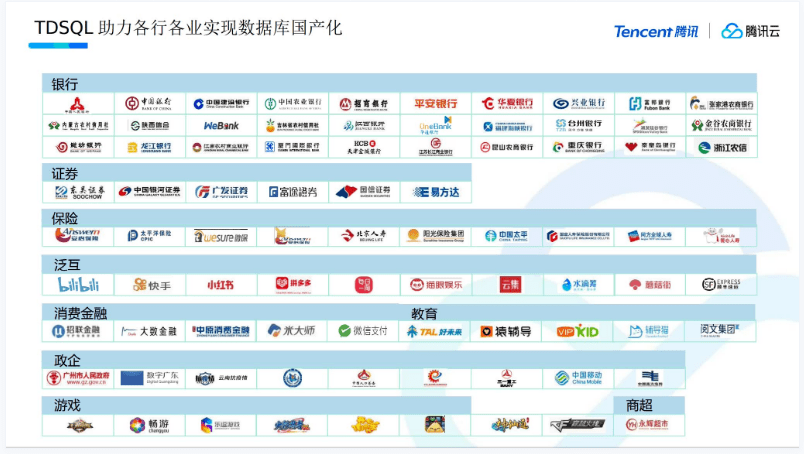The height and width of the screenshot is (454, 804).
Task: Click the VIPKID logo
Action: [577, 331]
